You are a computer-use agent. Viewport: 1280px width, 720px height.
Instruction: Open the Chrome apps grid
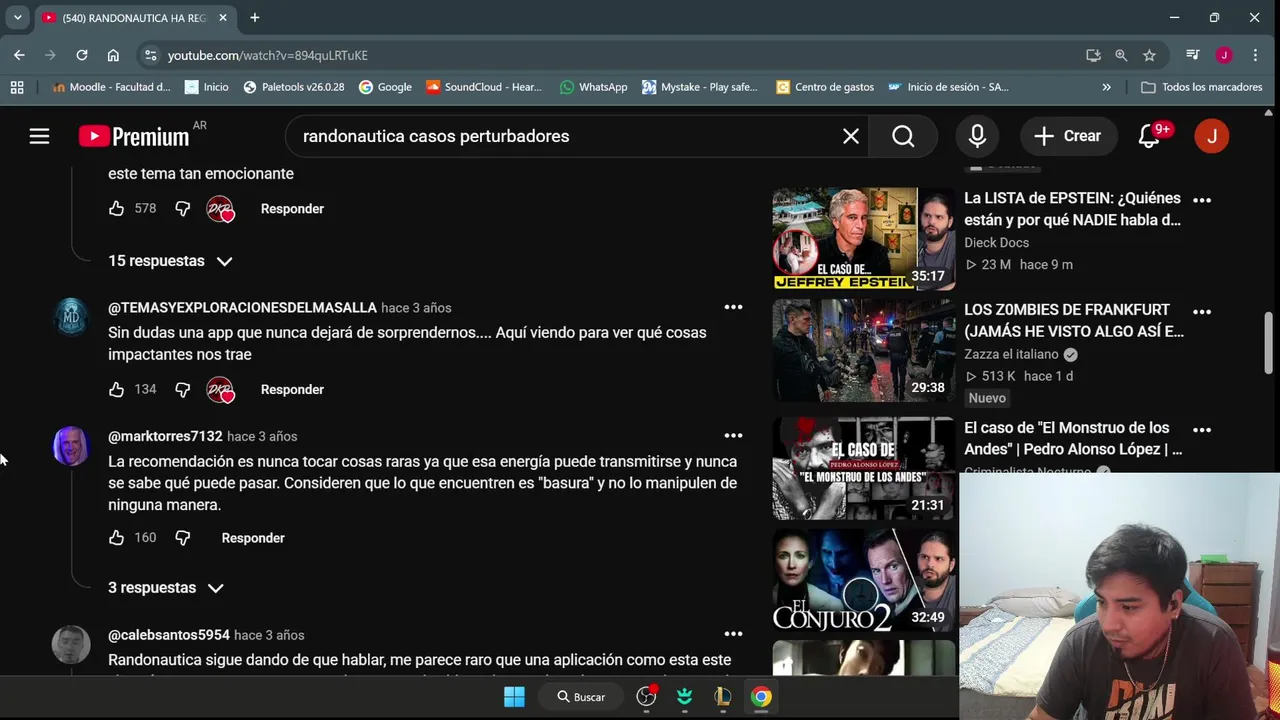click(x=17, y=87)
